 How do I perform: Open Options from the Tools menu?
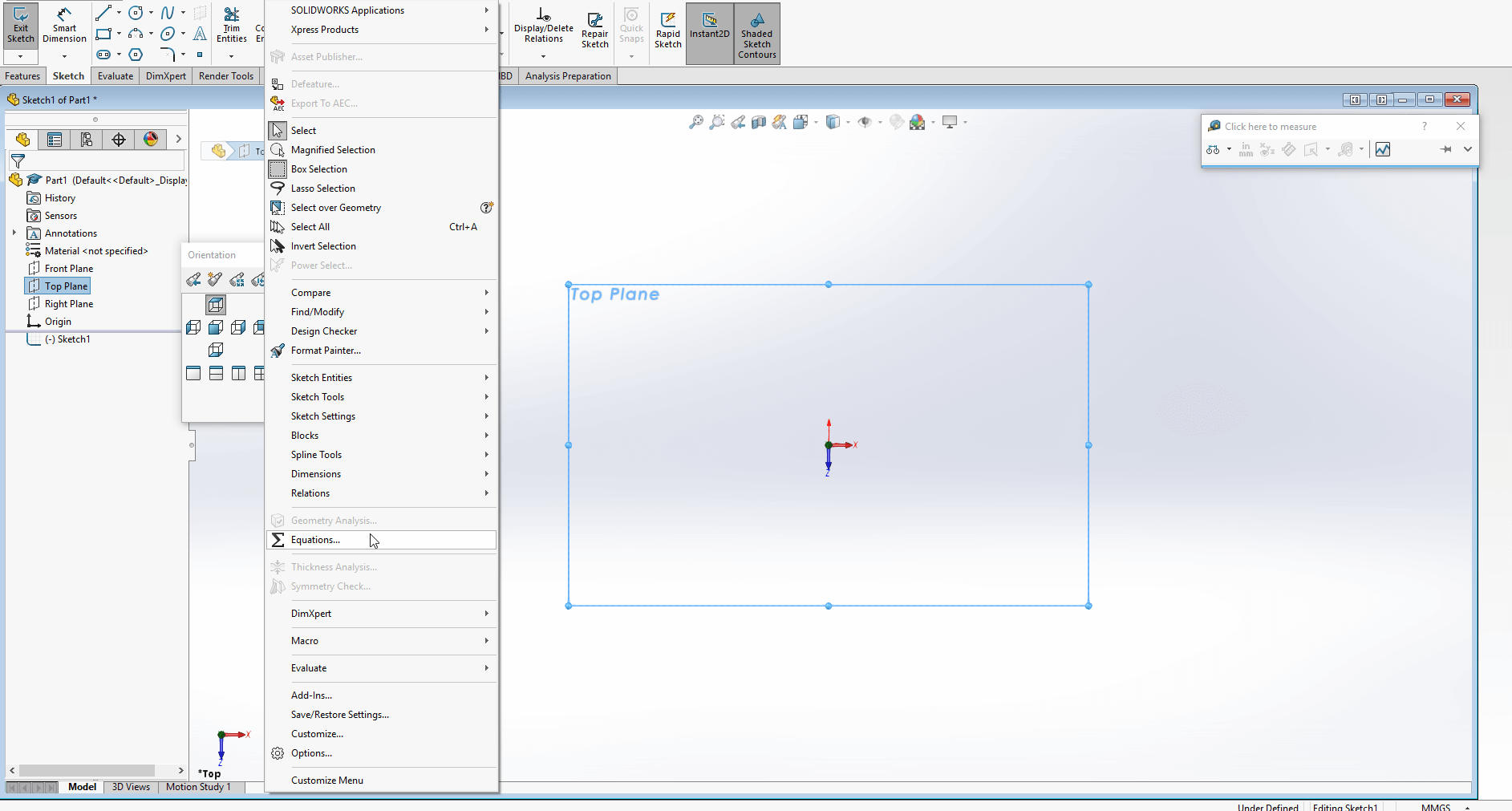tap(382, 753)
